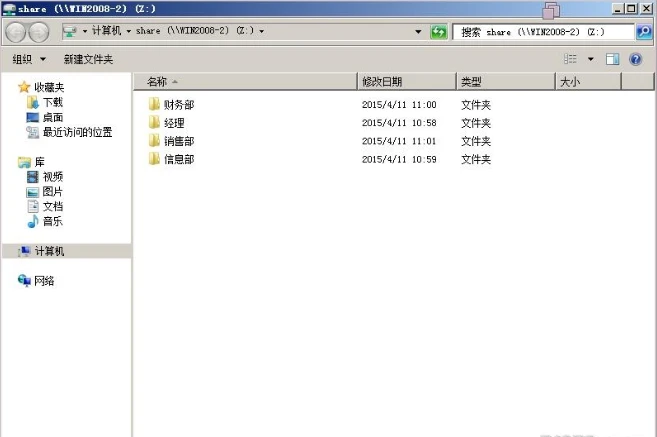Select 网络 label in navigation pane

pos(44,280)
